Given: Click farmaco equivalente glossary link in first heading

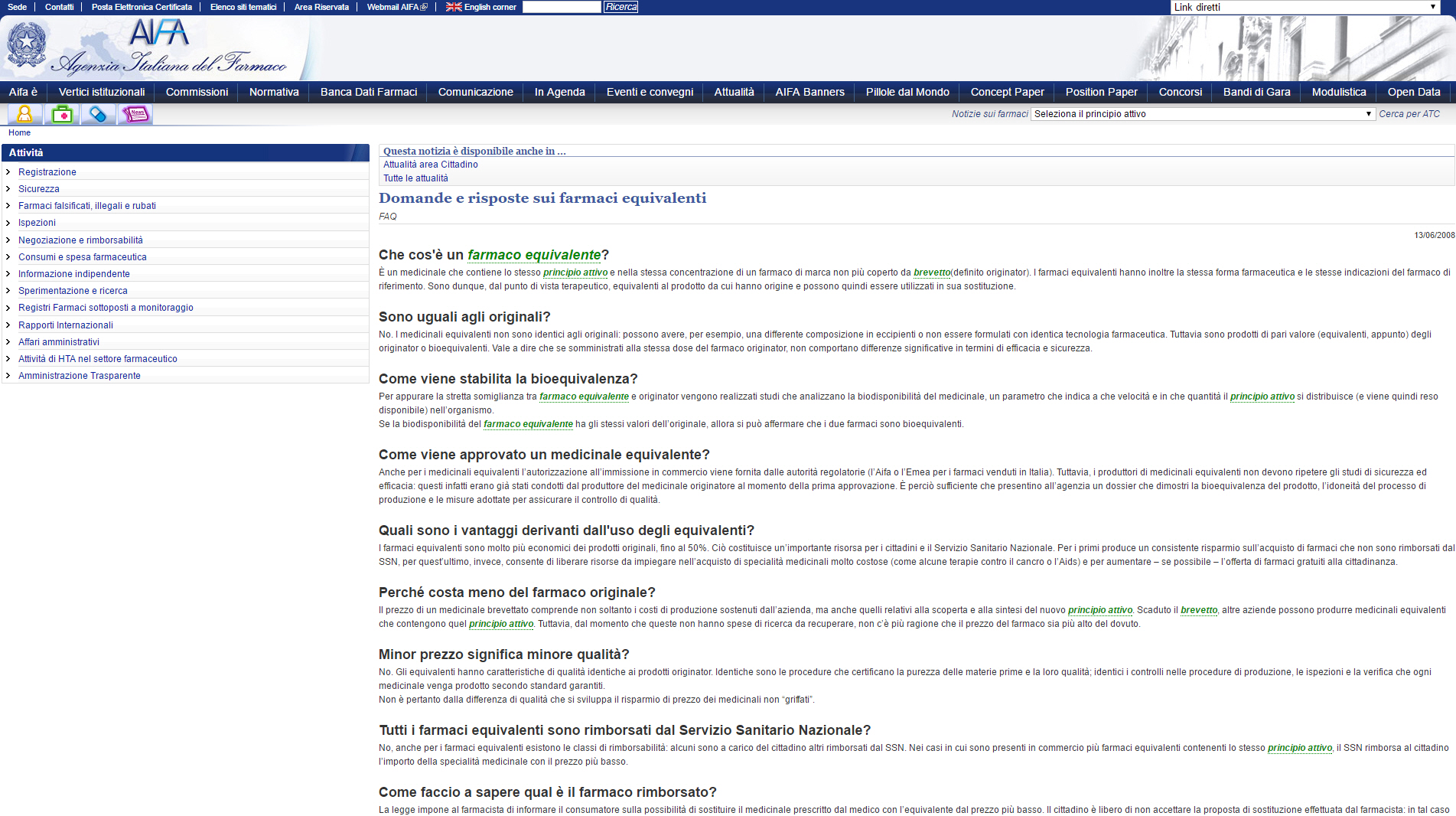Looking at the screenshot, I should 534,255.
